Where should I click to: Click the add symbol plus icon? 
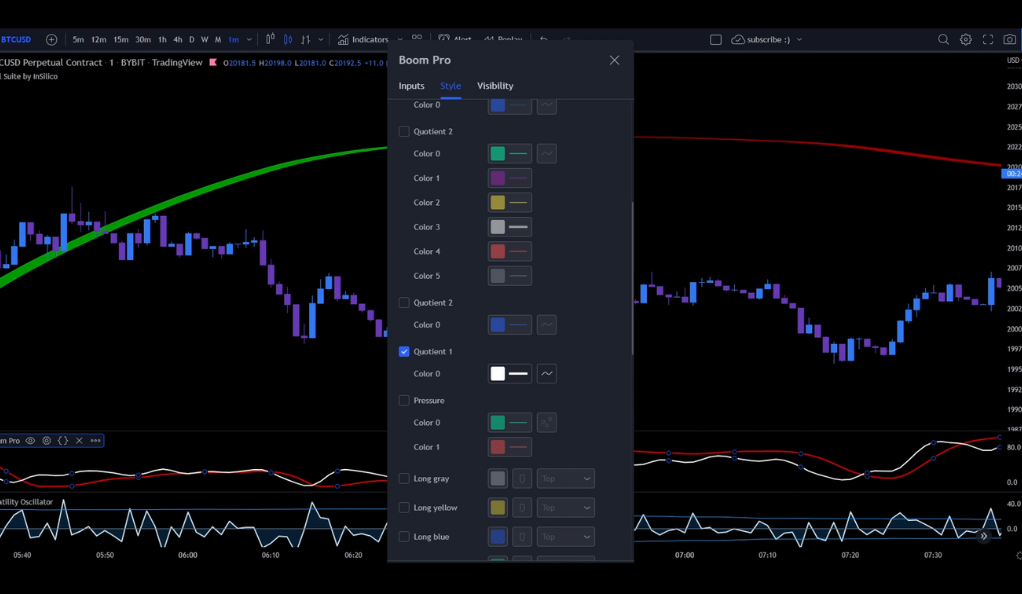(x=52, y=40)
